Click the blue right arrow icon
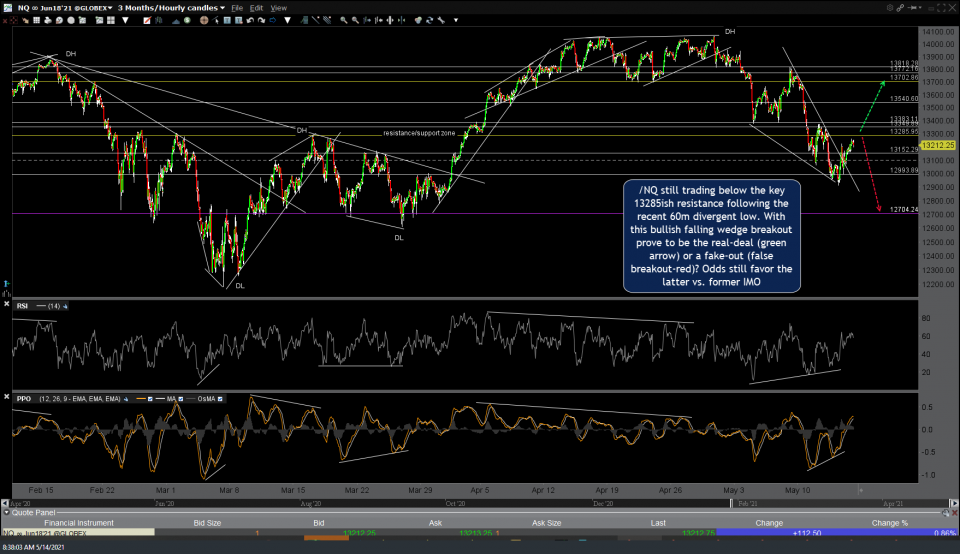Viewport: 960px width, 554px height. pyautogui.click(x=272, y=20)
